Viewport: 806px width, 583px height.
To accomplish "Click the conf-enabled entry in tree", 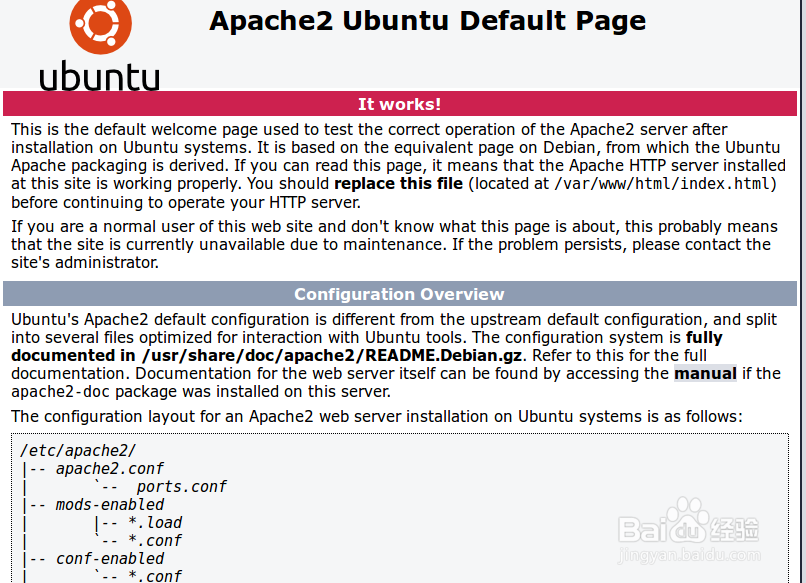I will click(x=109, y=559).
